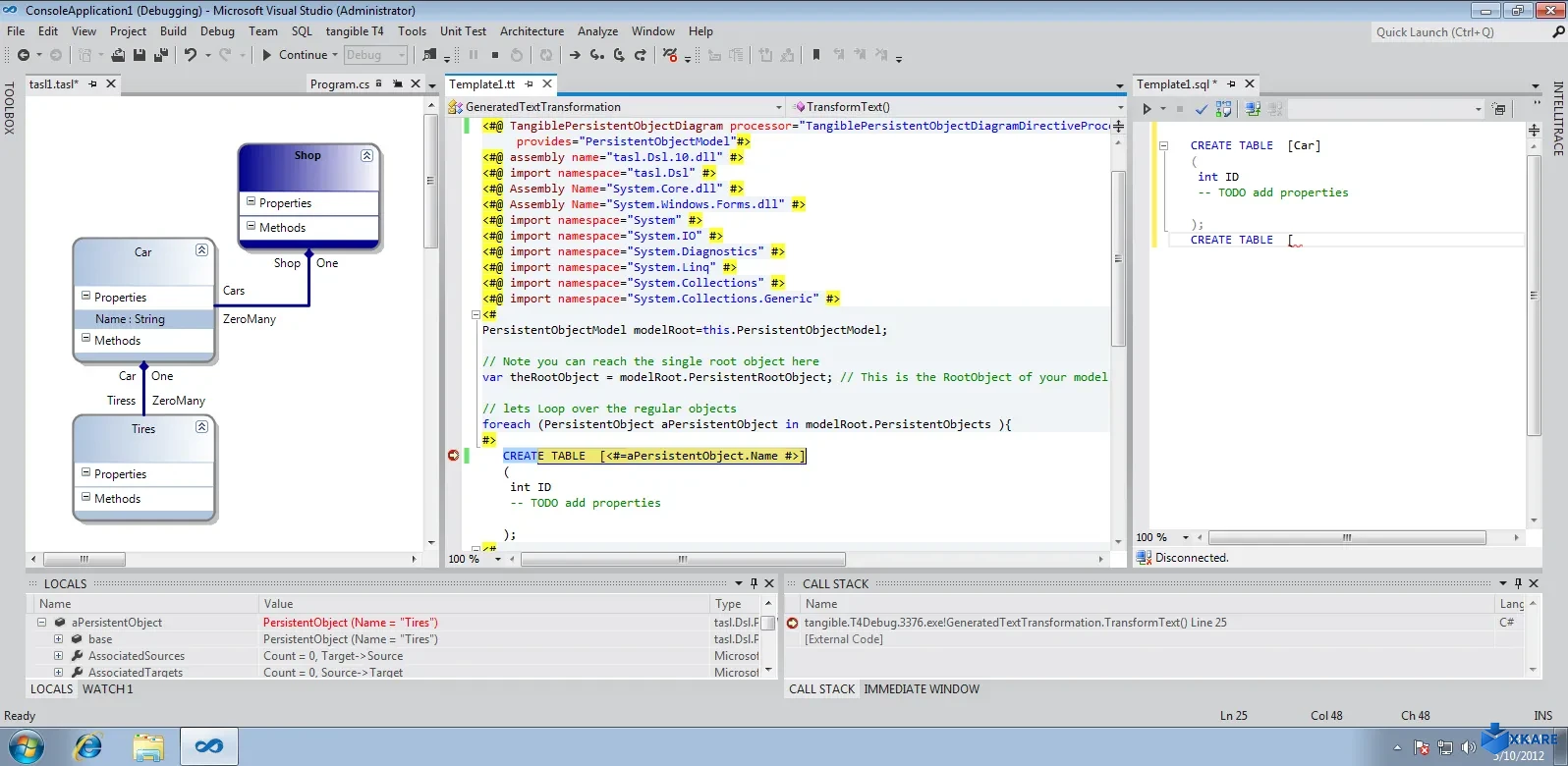Collapse Properties compartment in Tires shape
The image size is (1568, 766).
point(85,472)
